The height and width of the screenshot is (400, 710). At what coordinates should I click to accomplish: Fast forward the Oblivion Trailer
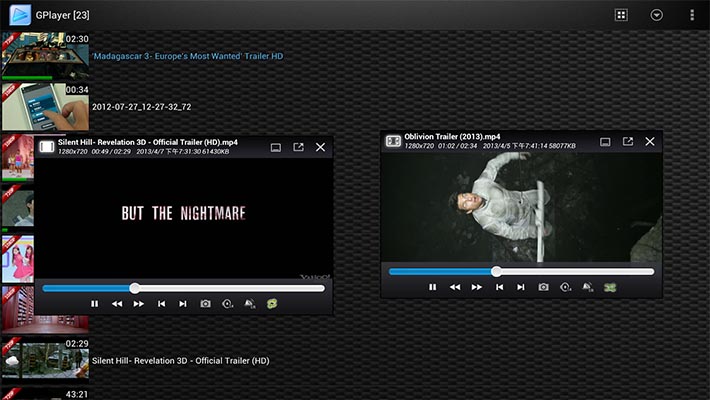[x=477, y=287]
